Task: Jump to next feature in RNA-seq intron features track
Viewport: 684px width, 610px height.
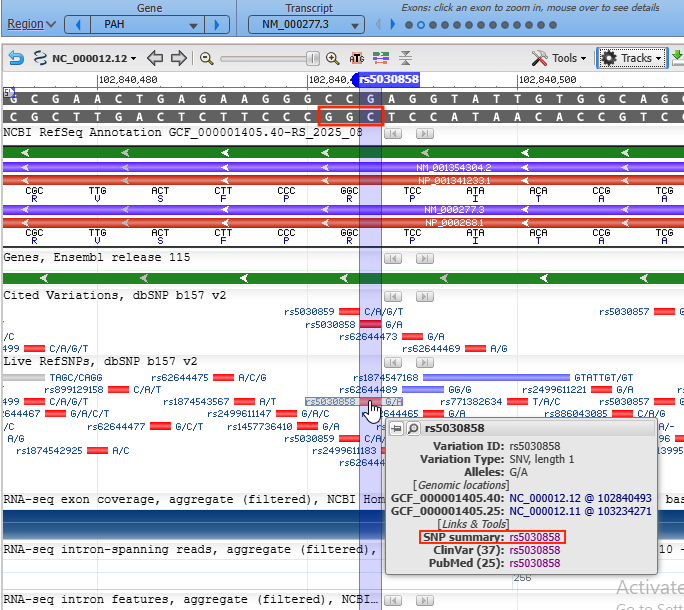Action: tap(425, 601)
